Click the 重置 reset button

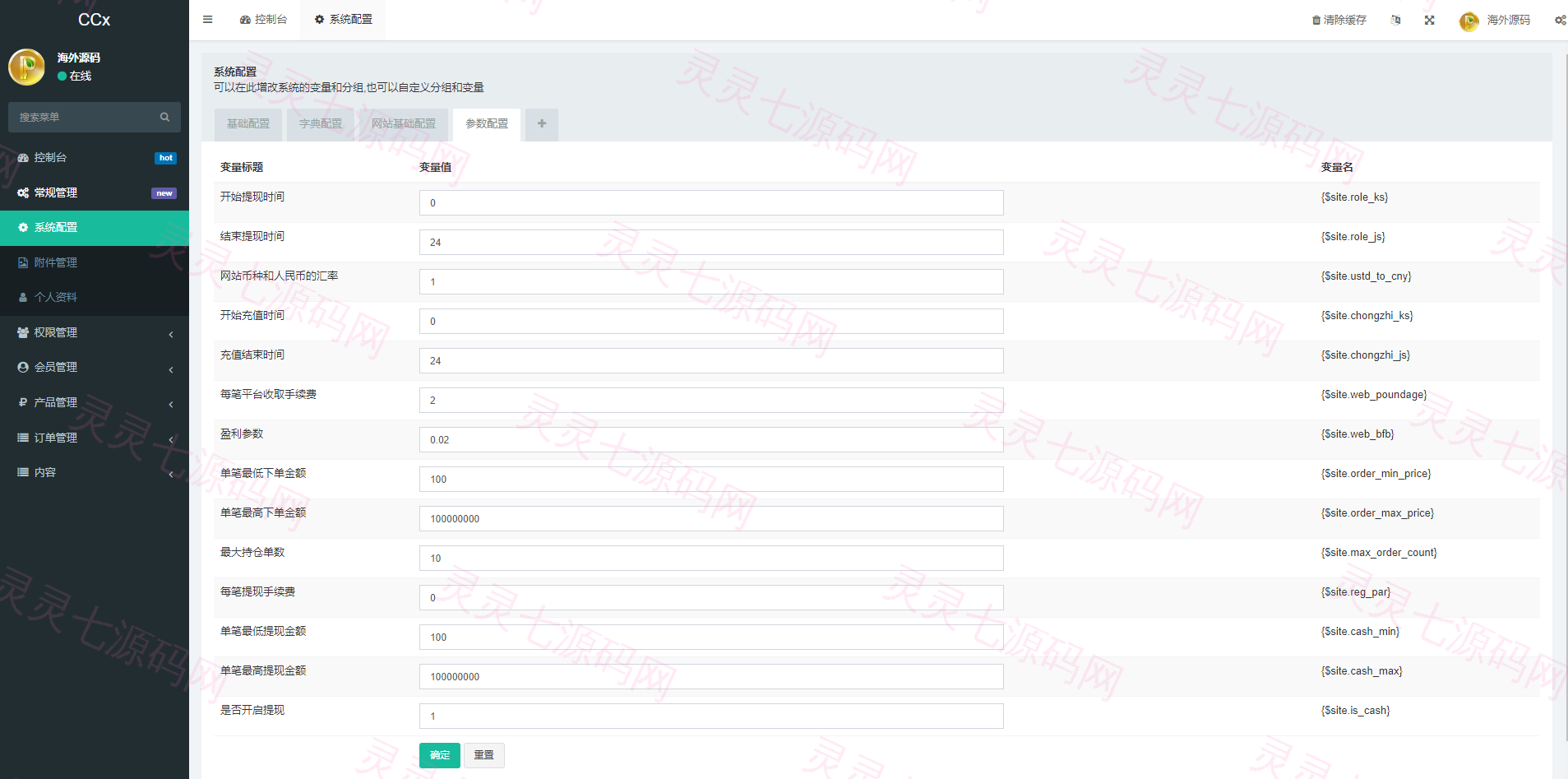484,755
